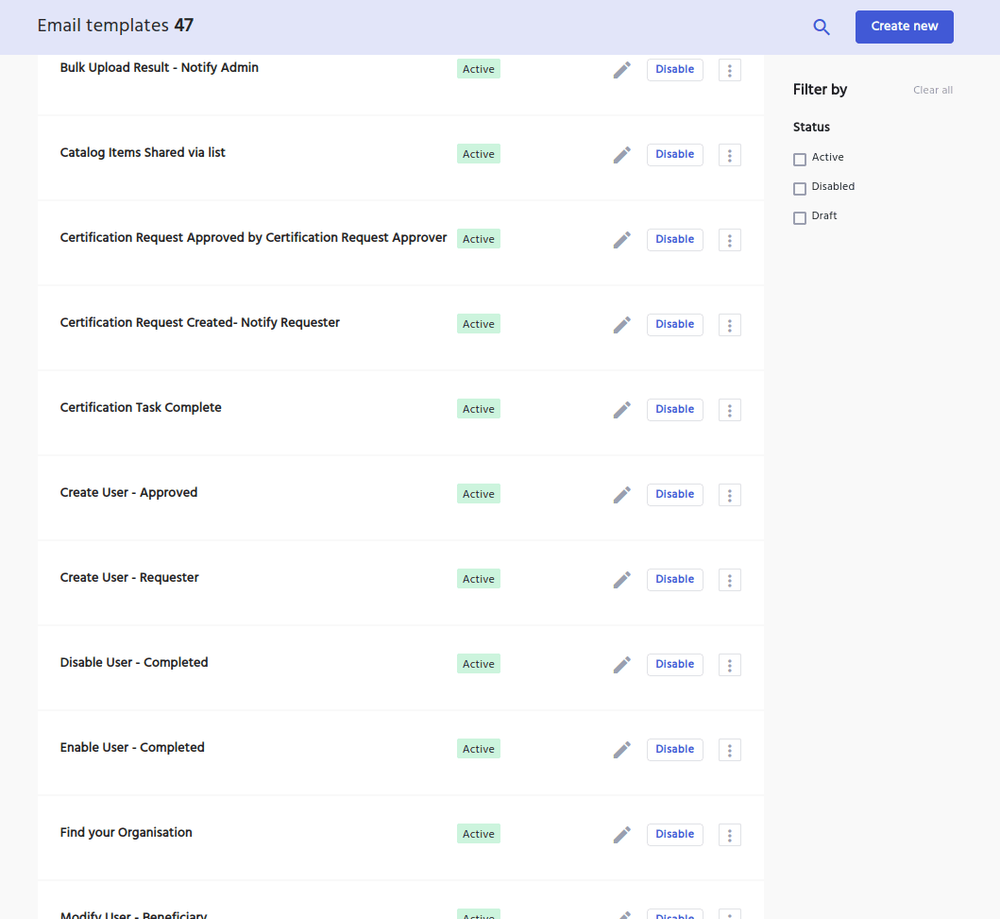Open the search icon in the header
This screenshot has width=1000, height=919.
(x=821, y=27)
